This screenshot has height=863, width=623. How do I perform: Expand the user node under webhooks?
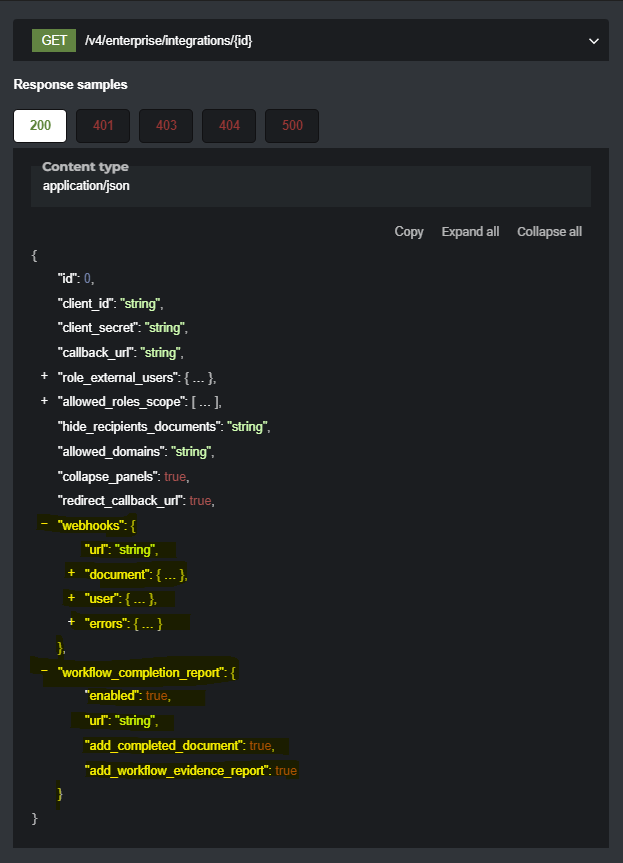71,598
